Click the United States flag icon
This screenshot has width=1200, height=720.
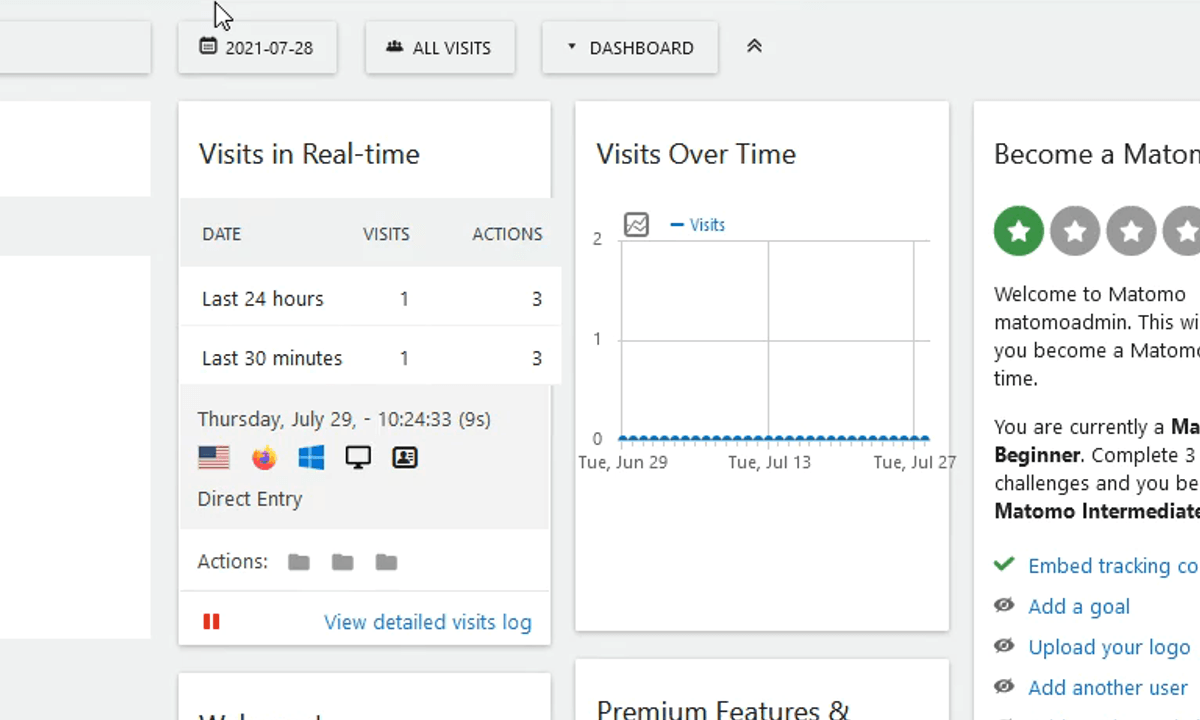[214, 458]
